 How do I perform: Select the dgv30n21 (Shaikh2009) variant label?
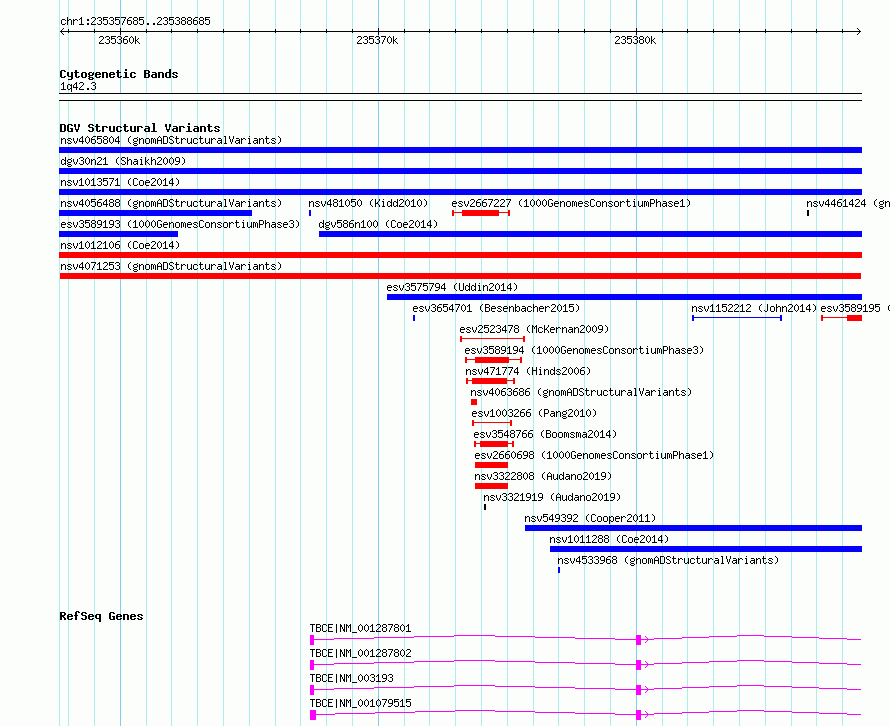(x=123, y=161)
